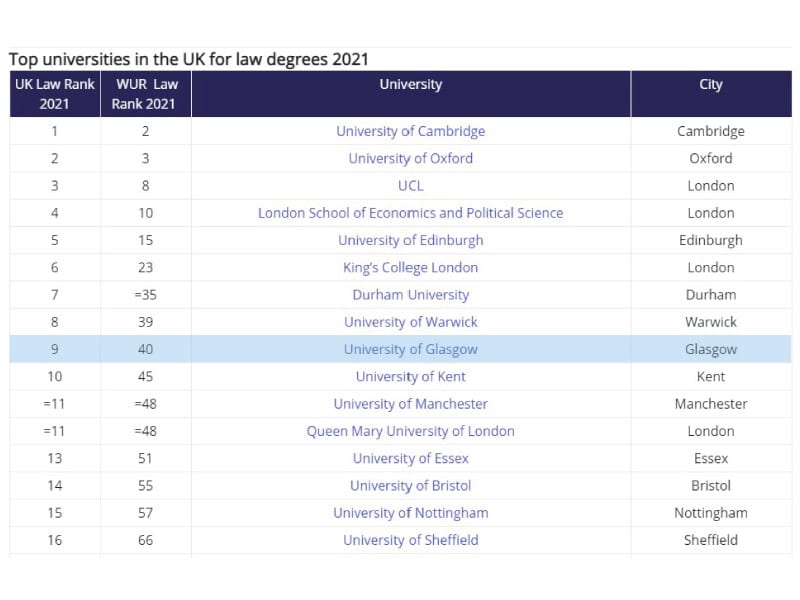Click WUR rank '=48' in Manchester row
The width and height of the screenshot is (800, 600).
[x=145, y=404]
